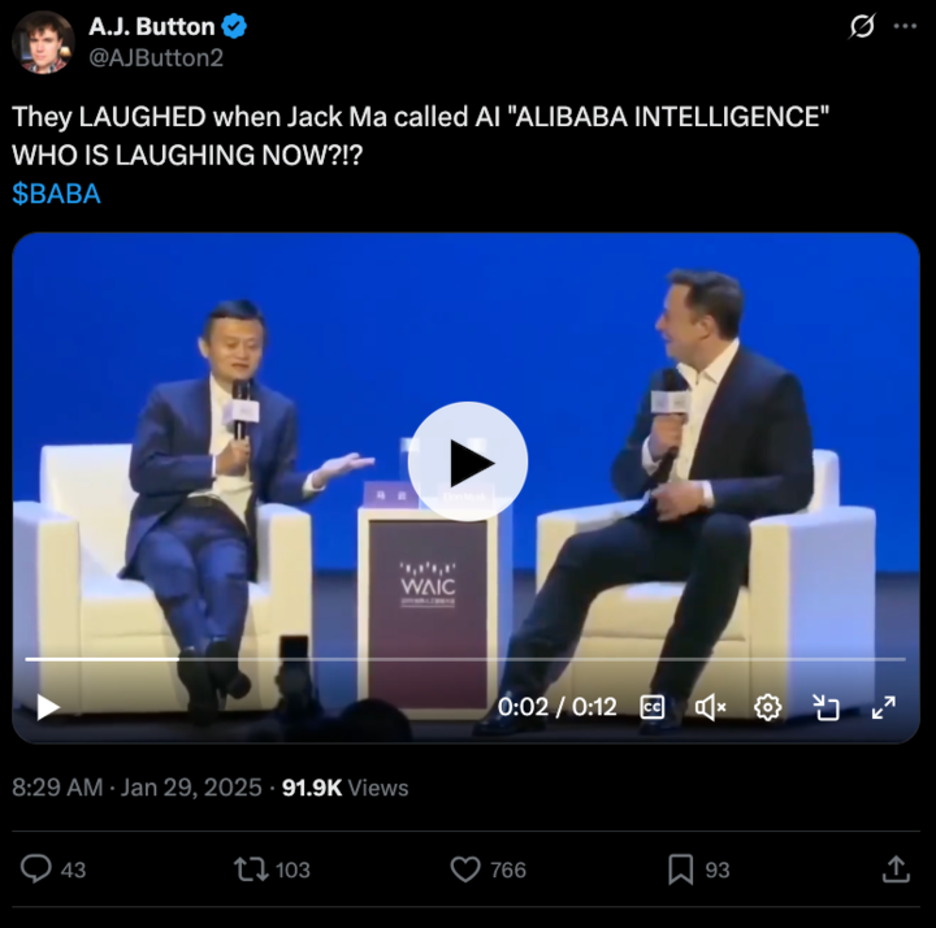
Task: Unmute the video speaker icon
Action: (710, 707)
